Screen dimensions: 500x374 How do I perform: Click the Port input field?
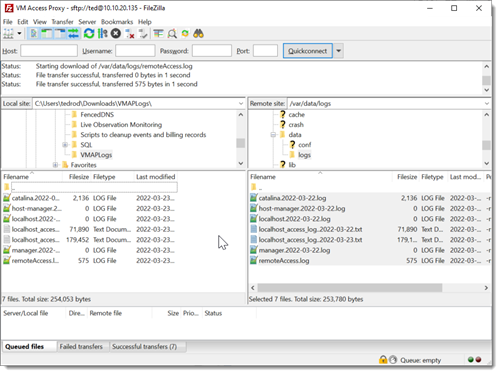click(265, 51)
